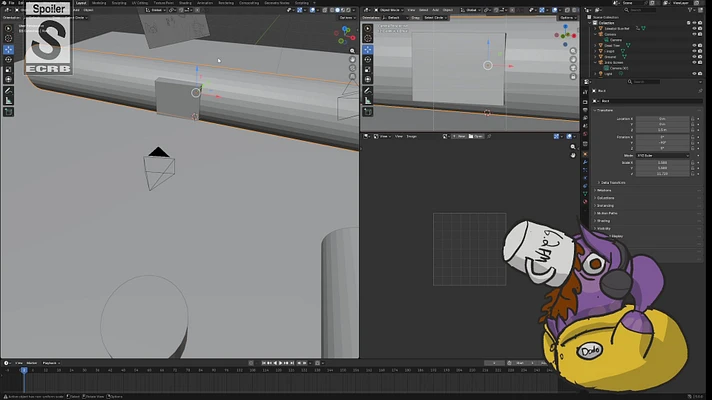
Task: Switch to the Sculpting workspace tab
Action: pyautogui.click(x=119, y=3)
